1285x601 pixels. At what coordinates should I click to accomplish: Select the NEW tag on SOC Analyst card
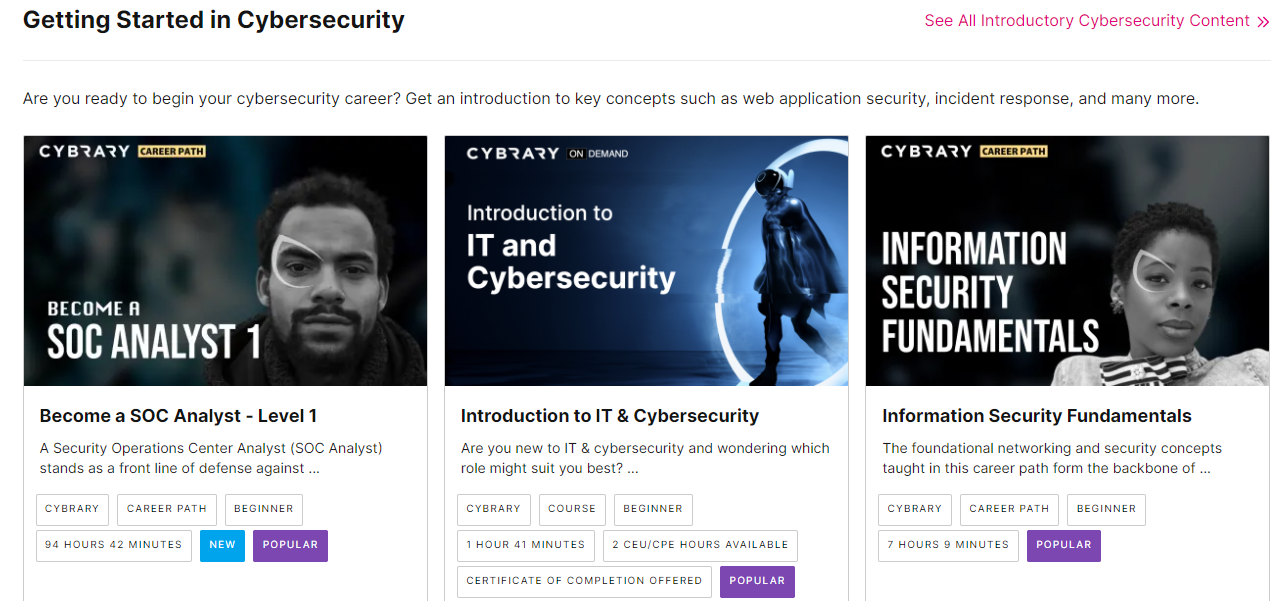(x=222, y=545)
